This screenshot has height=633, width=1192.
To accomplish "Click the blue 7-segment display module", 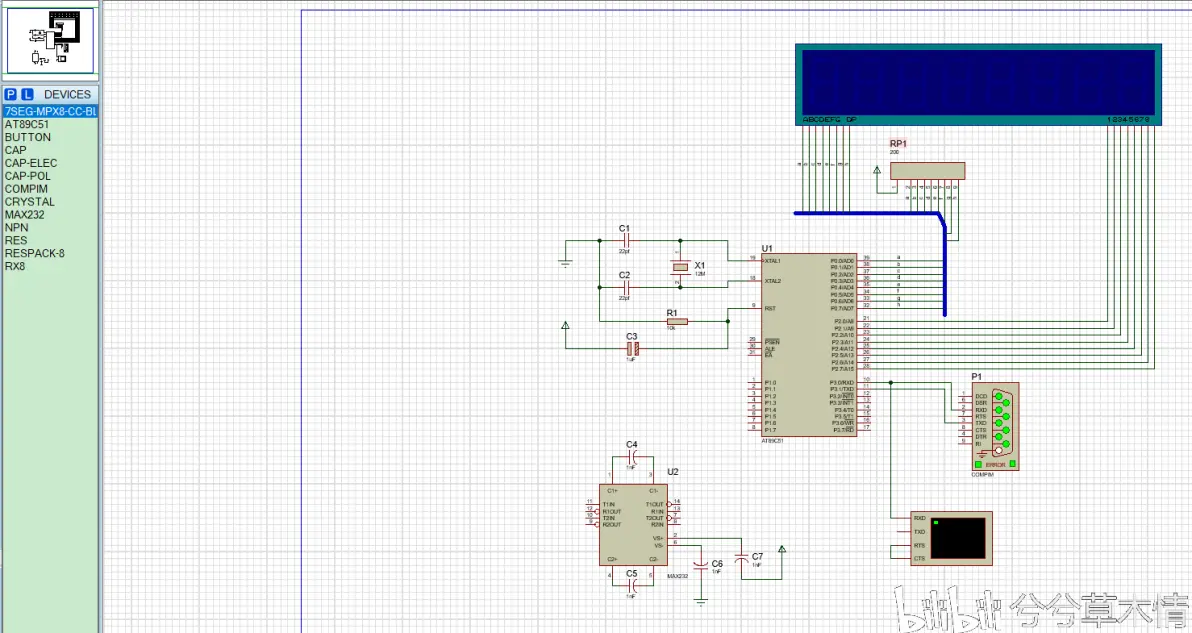I will (978, 84).
